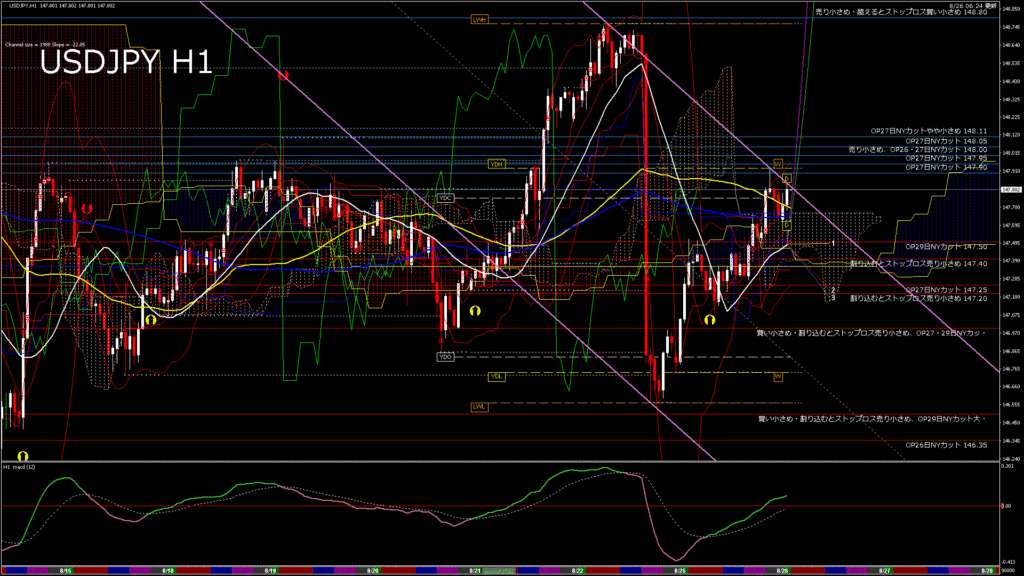Click the YDC label near chart center

tap(446, 198)
